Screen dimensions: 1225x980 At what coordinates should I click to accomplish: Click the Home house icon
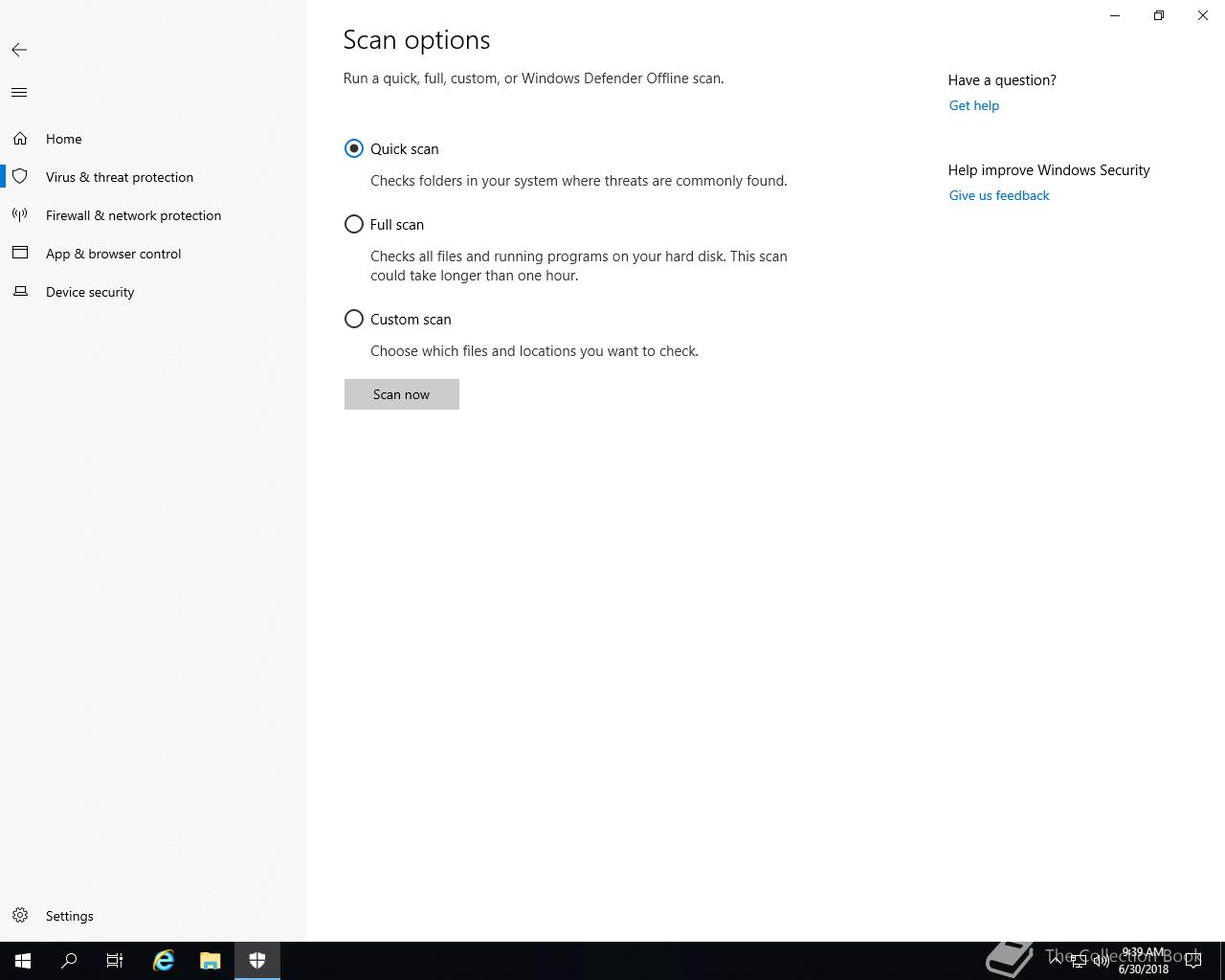[20, 139]
